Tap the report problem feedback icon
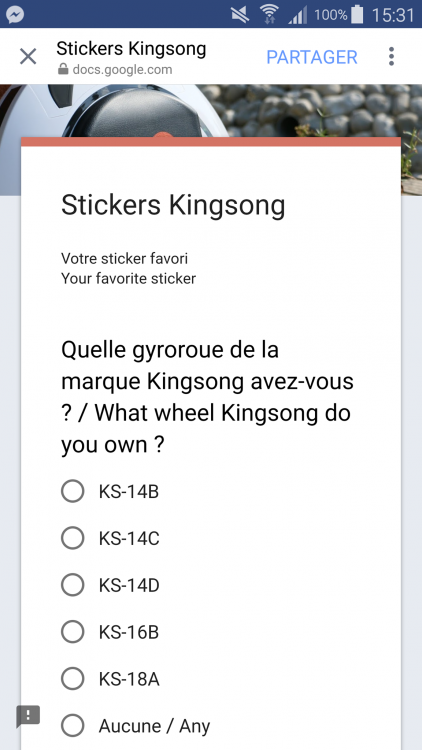The image size is (422, 750). pos(28,716)
